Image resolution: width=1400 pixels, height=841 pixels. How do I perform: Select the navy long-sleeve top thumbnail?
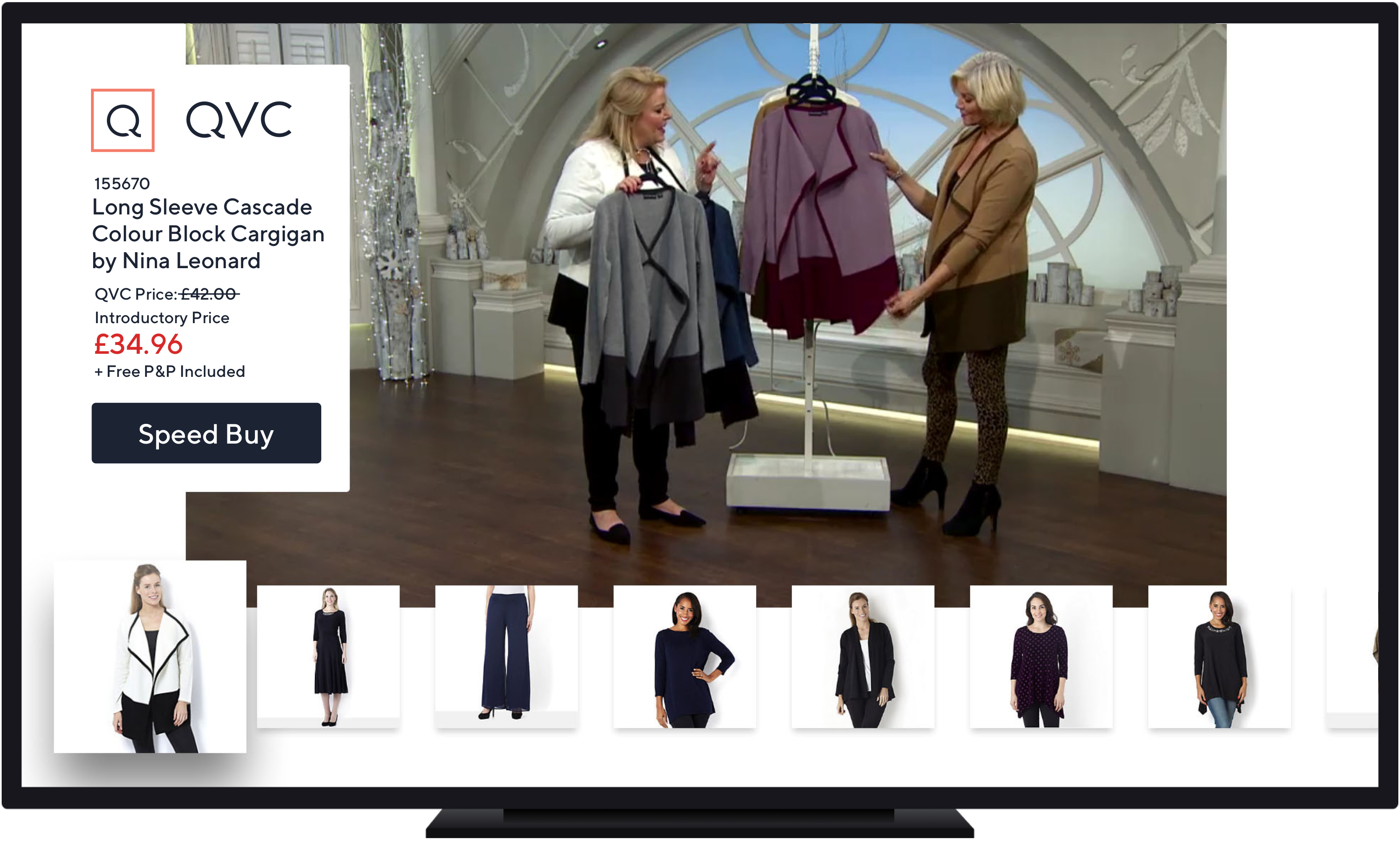[x=685, y=656]
